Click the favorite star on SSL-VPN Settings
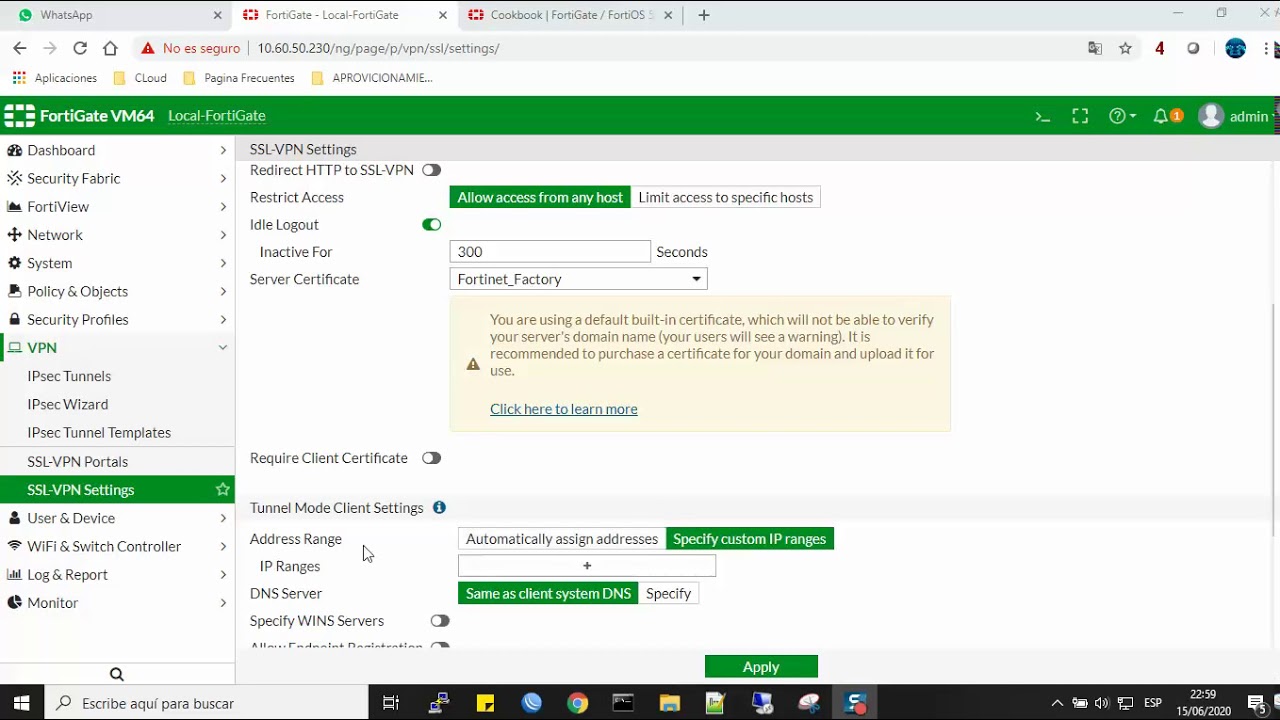Image resolution: width=1280 pixels, height=720 pixels. tap(223, 490)
